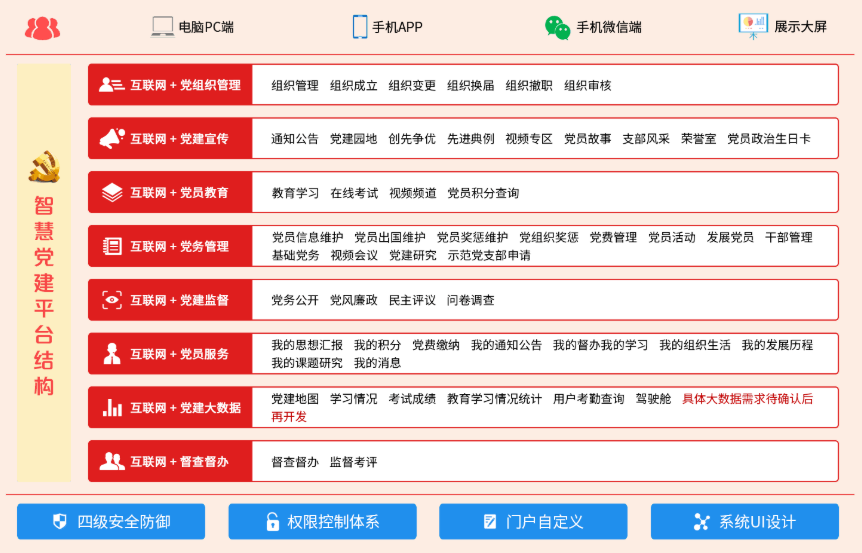Select the 互联网 + 党组织管理 header

[170, 85]
